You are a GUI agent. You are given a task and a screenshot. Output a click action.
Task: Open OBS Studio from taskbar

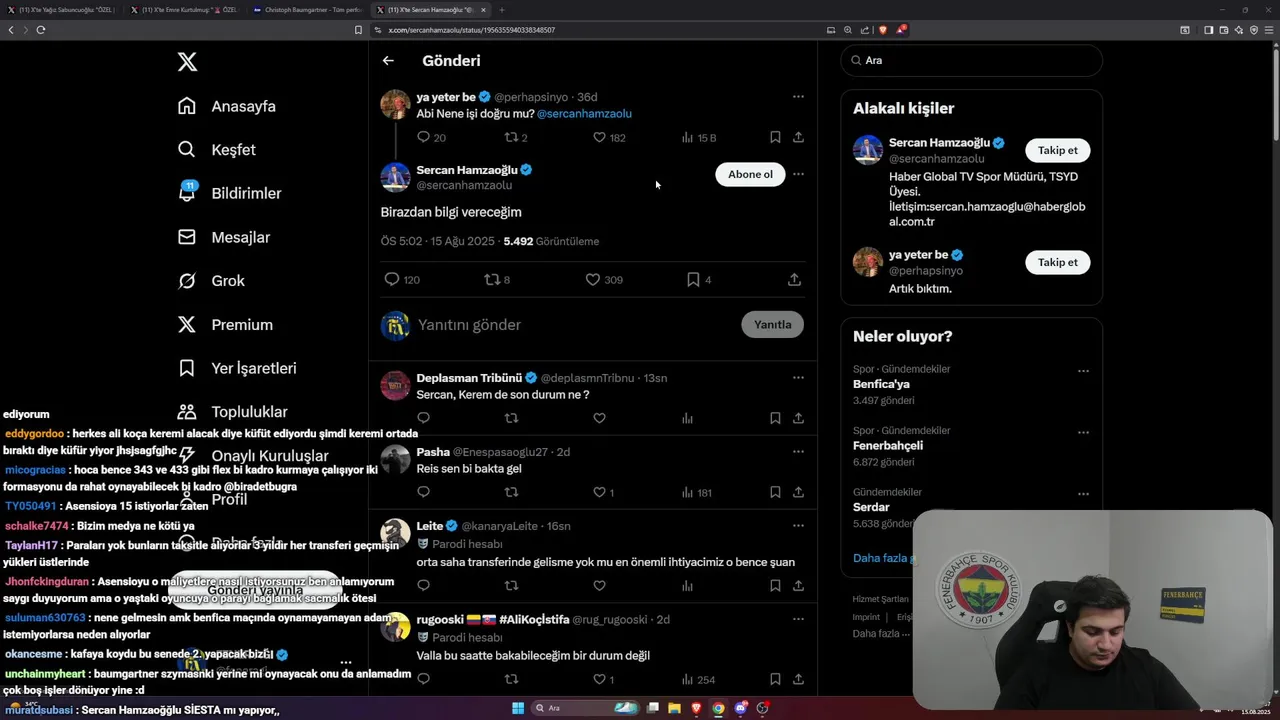[763, 708]
